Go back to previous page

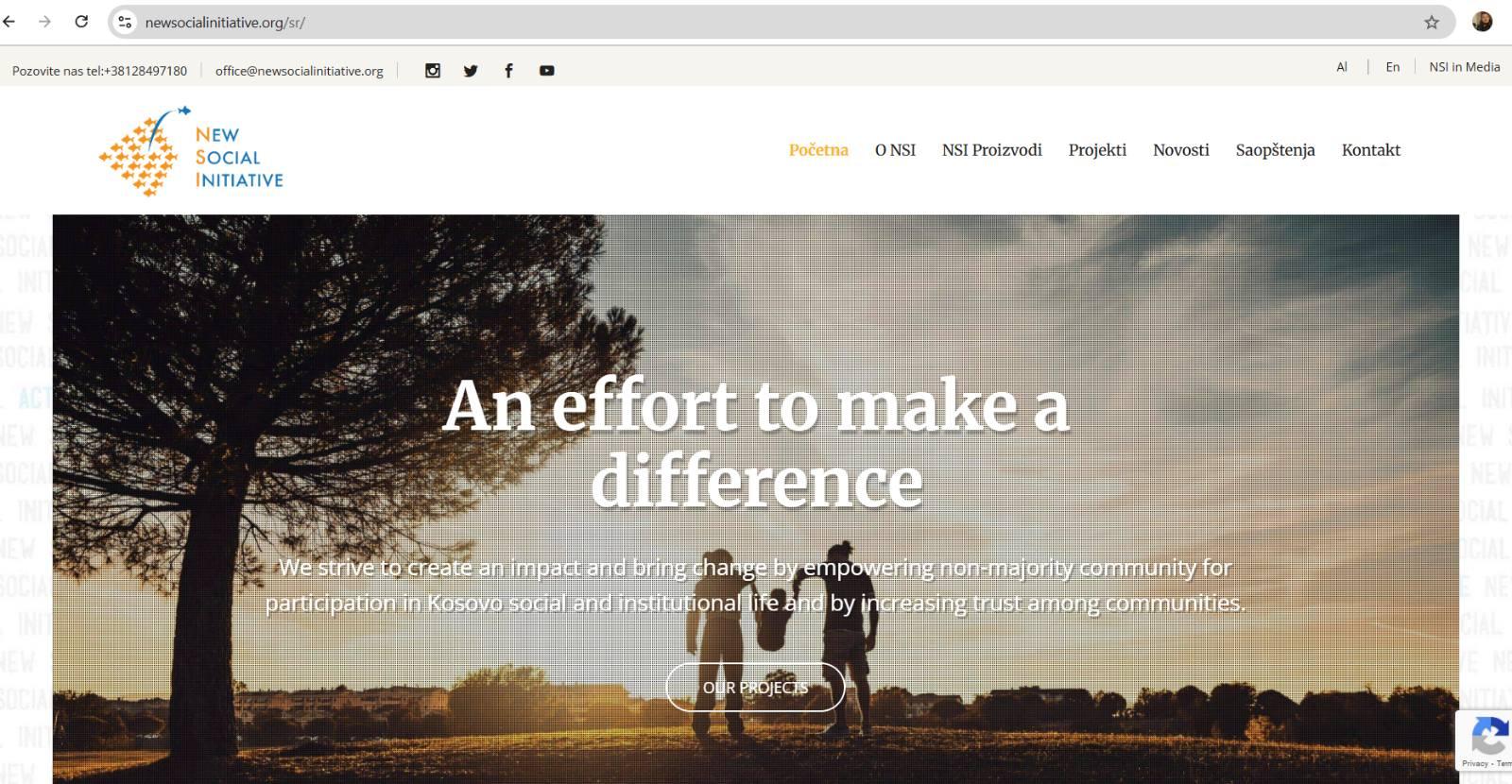(9, 22)
